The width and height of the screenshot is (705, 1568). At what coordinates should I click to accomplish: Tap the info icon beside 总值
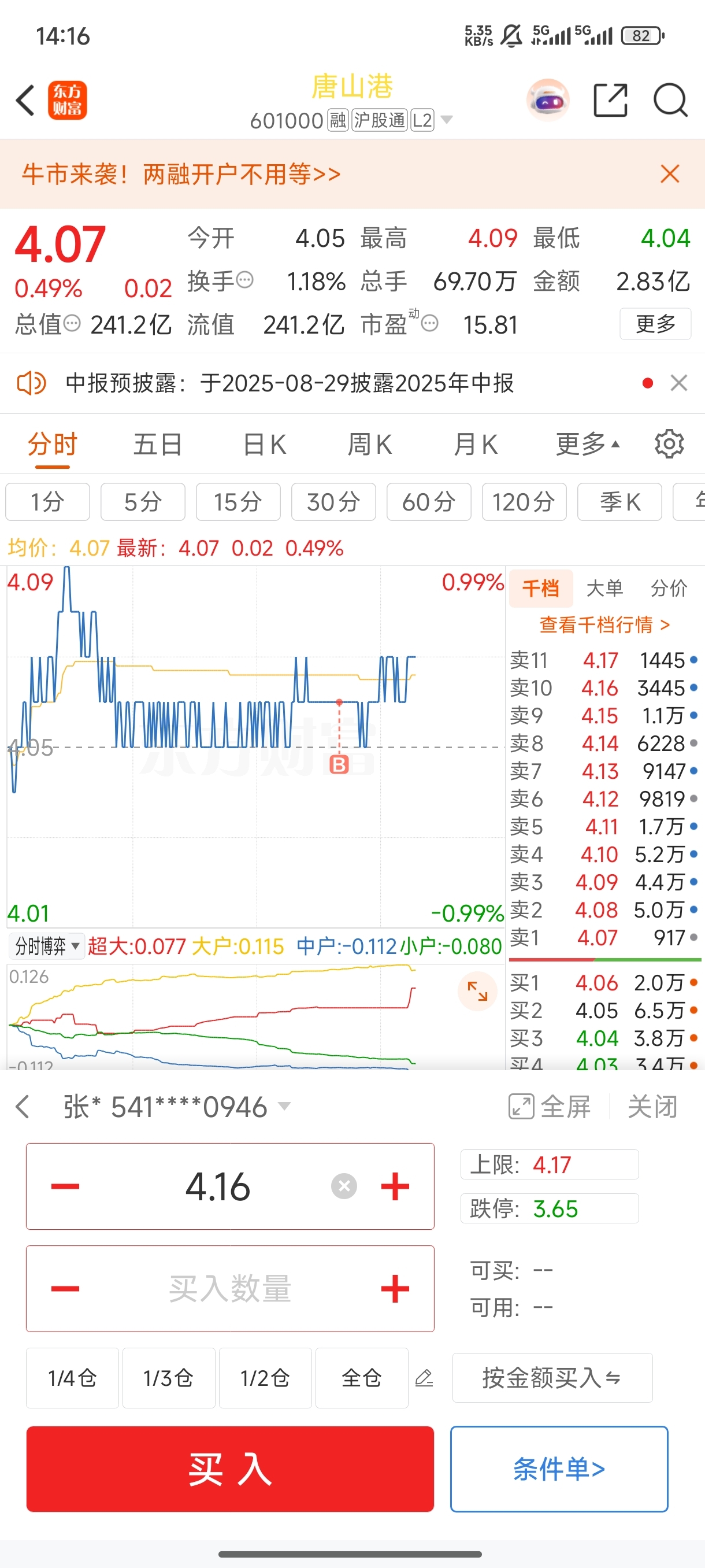[72, 323]
